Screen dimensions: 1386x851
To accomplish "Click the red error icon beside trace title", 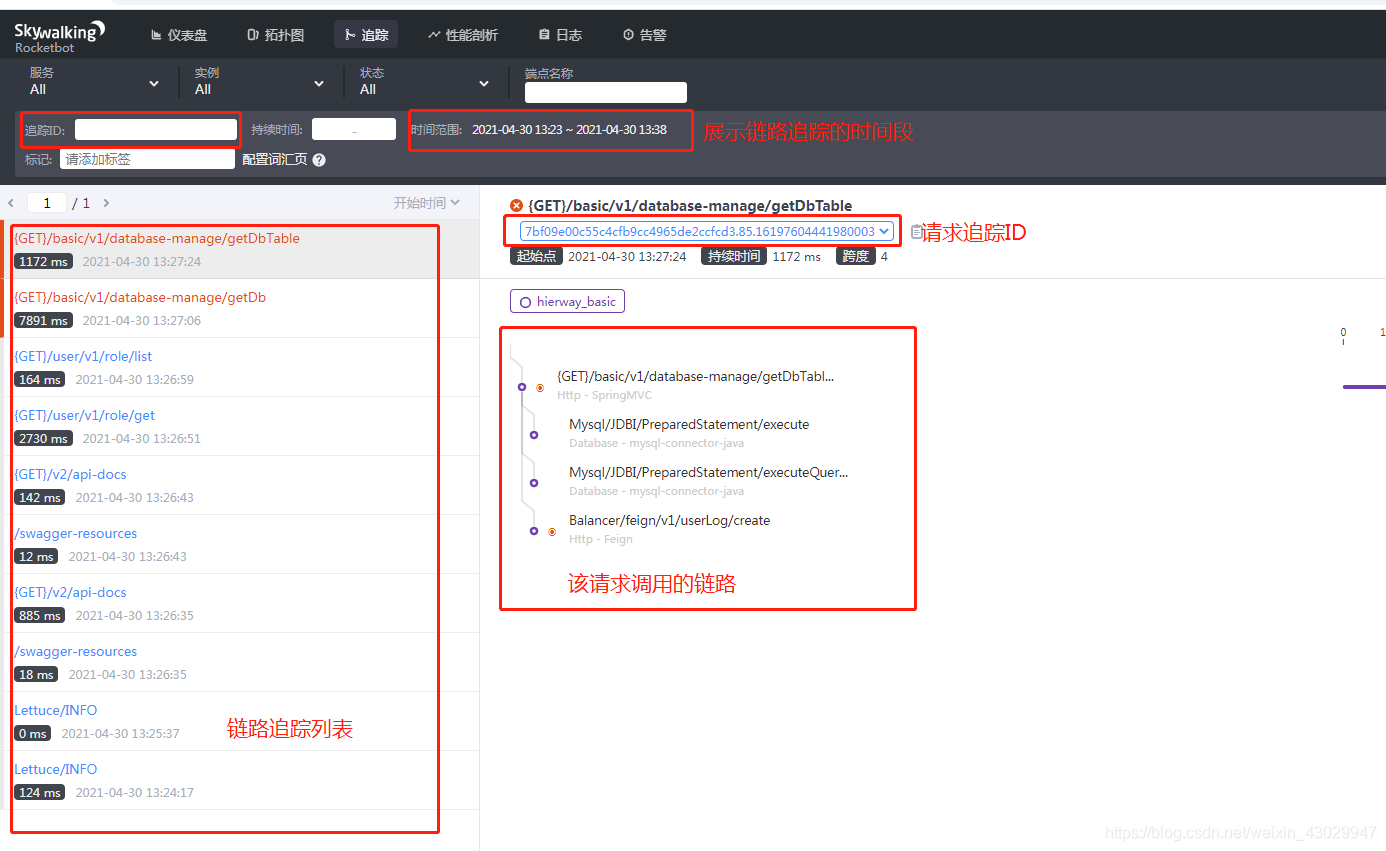I will [x=516, y=205].
